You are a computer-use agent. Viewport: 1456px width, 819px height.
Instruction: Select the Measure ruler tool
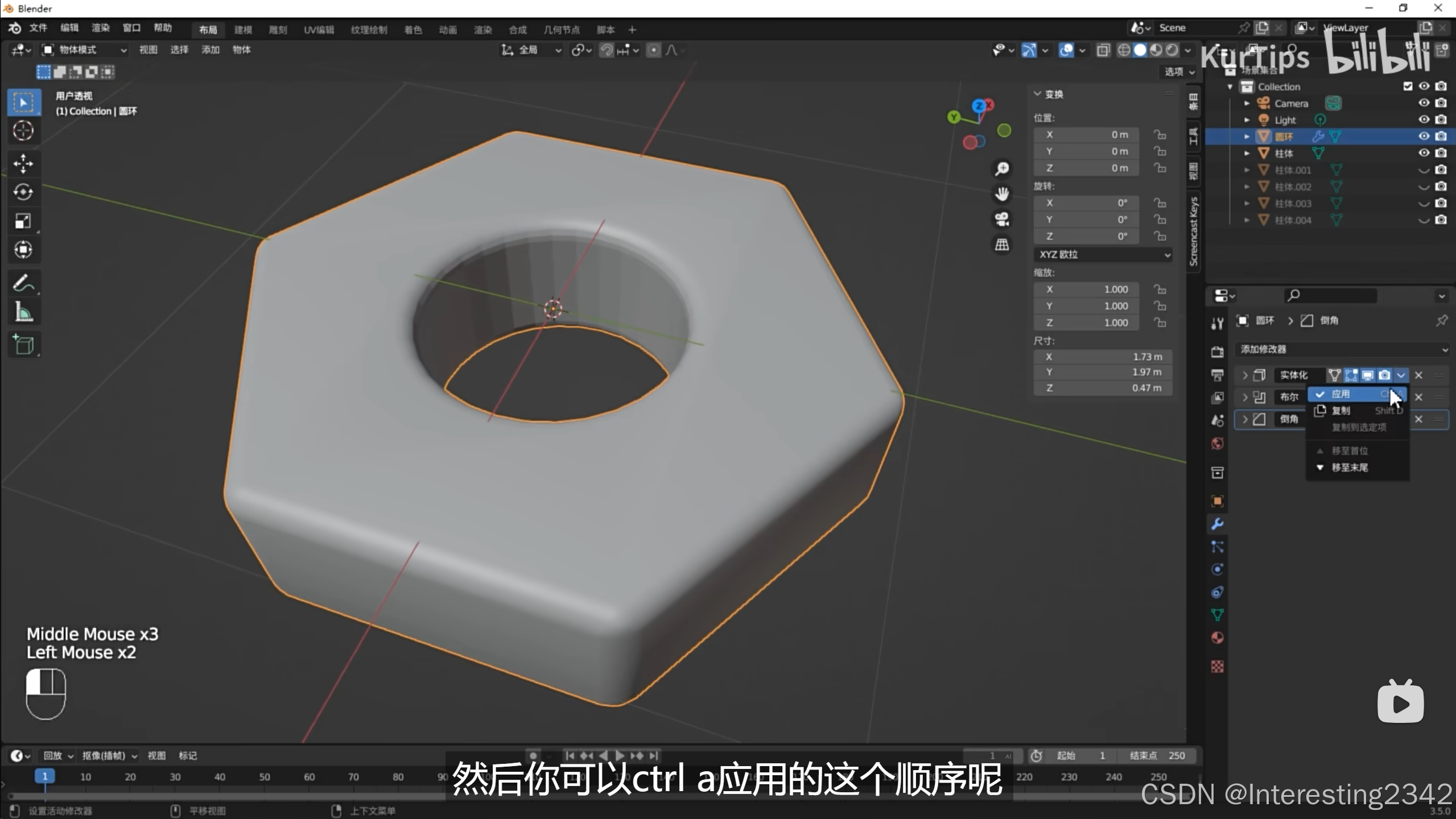tap(23, 312)
